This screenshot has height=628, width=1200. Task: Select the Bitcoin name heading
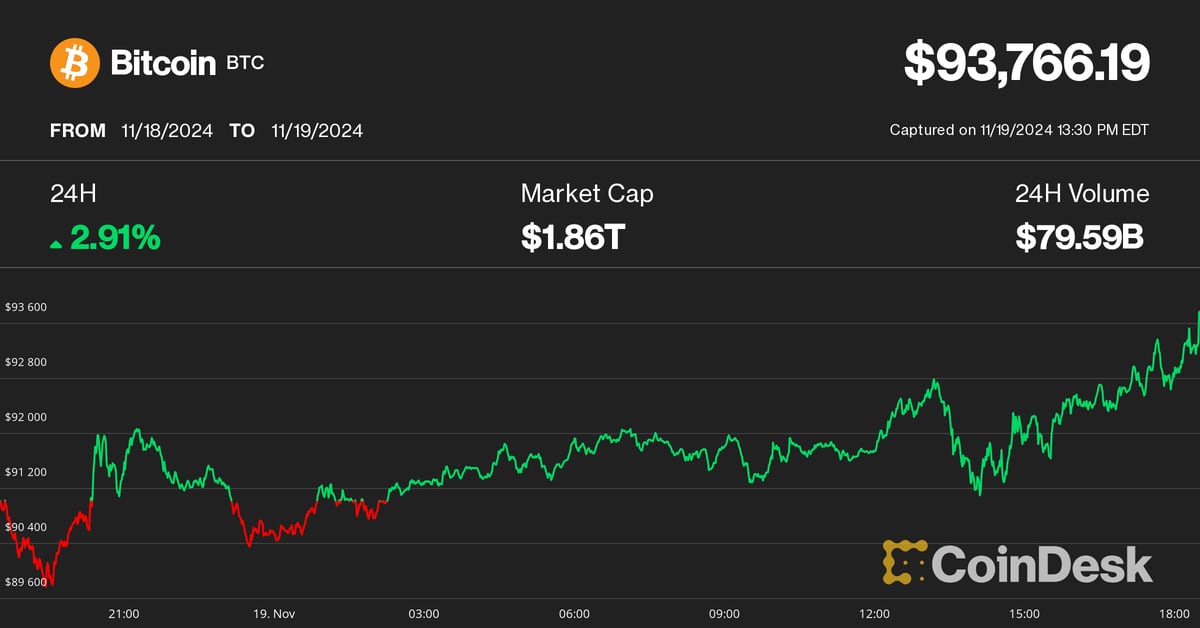[163, 63]
